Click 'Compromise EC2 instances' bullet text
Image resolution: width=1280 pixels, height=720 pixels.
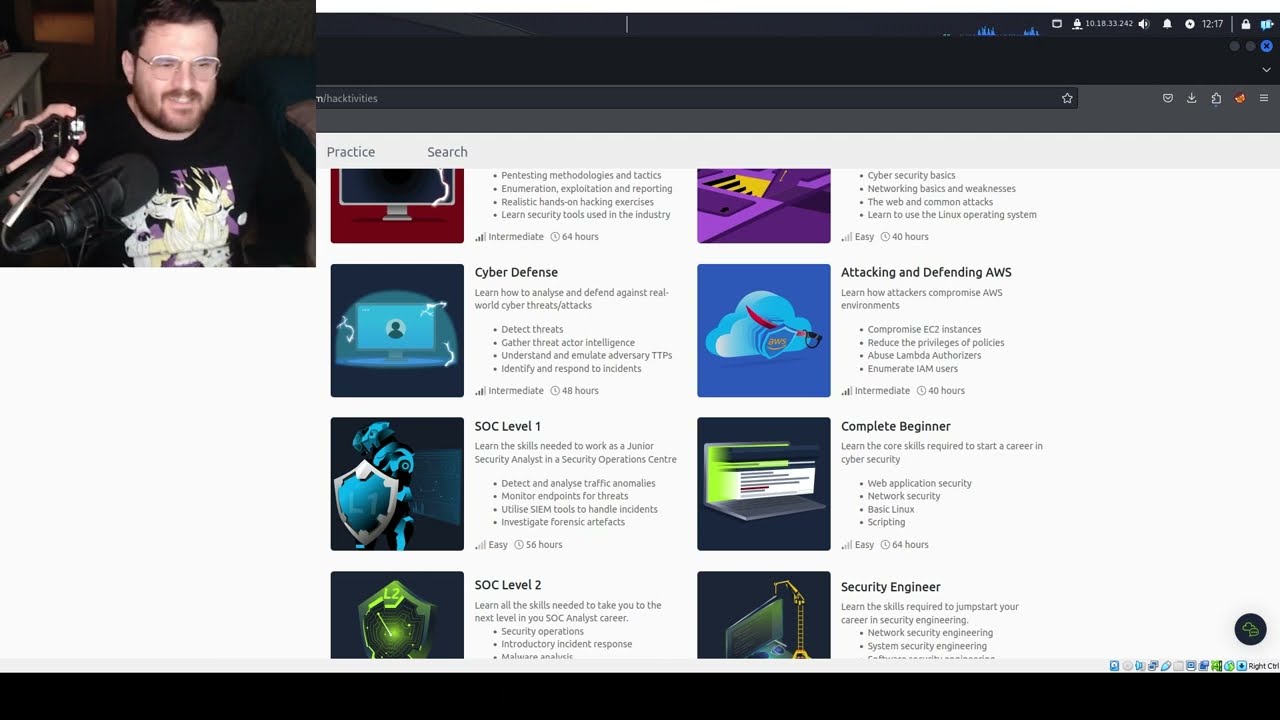click(924, 329)
